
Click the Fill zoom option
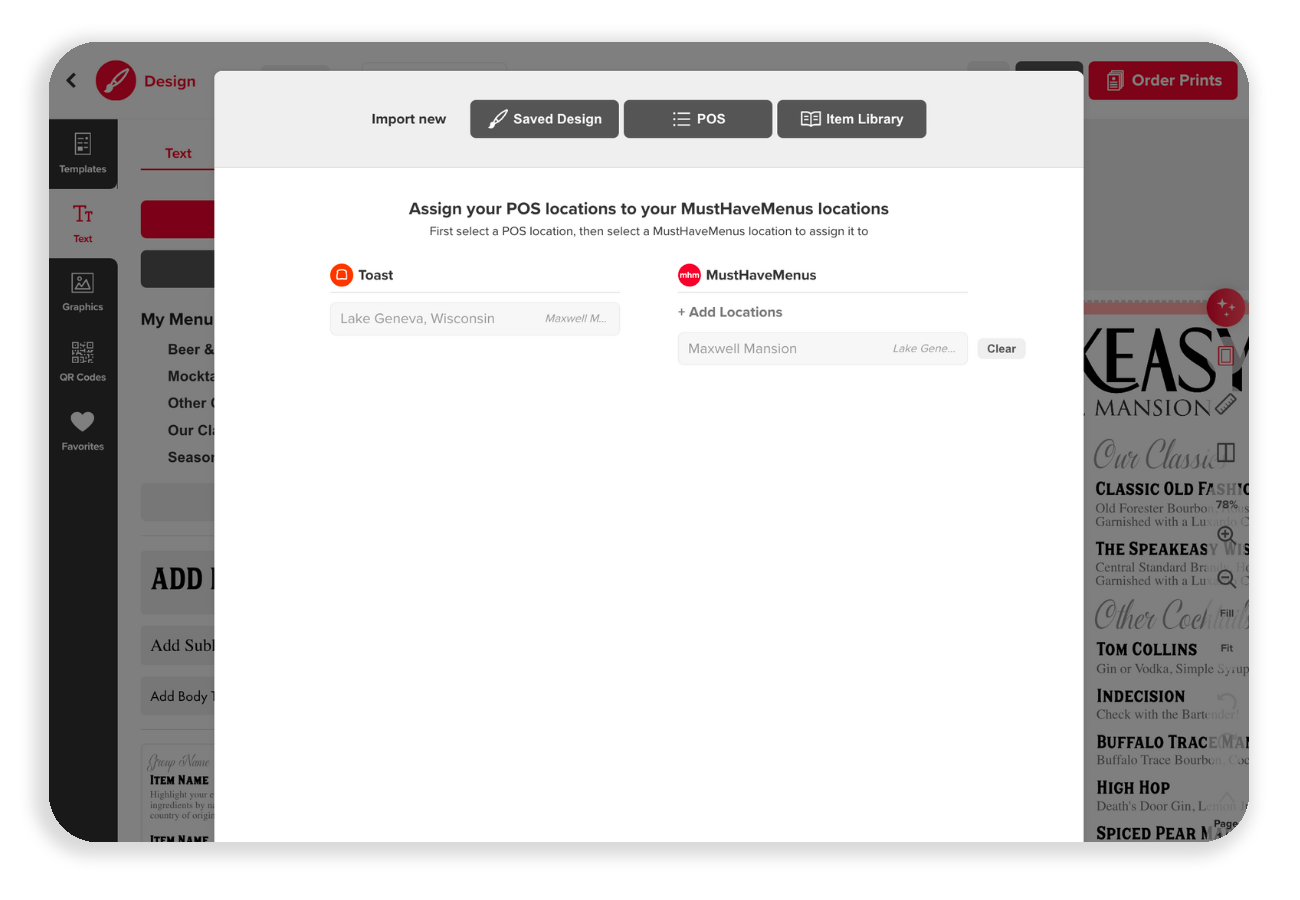(x=1227, y=613)
